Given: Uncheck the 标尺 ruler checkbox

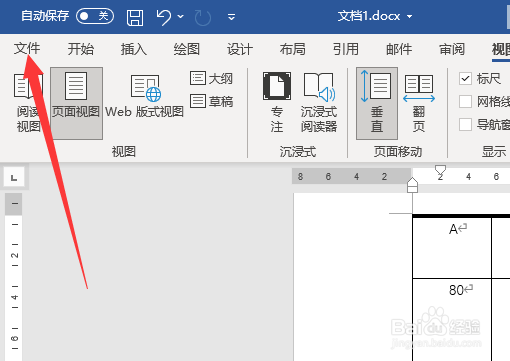Looking at the screenshot, I should click(465, 79).
